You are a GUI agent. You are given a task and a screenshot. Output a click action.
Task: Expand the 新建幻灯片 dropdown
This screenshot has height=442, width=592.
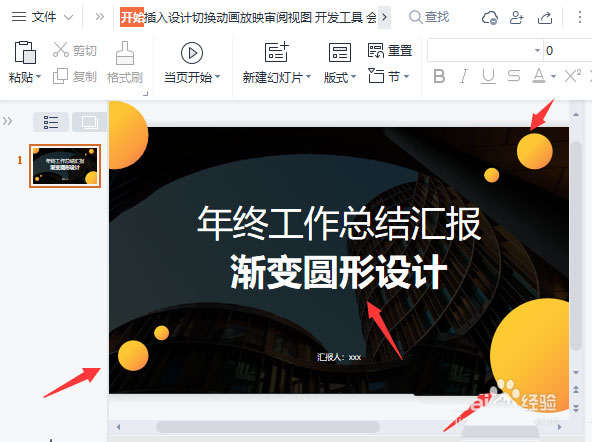308,77
